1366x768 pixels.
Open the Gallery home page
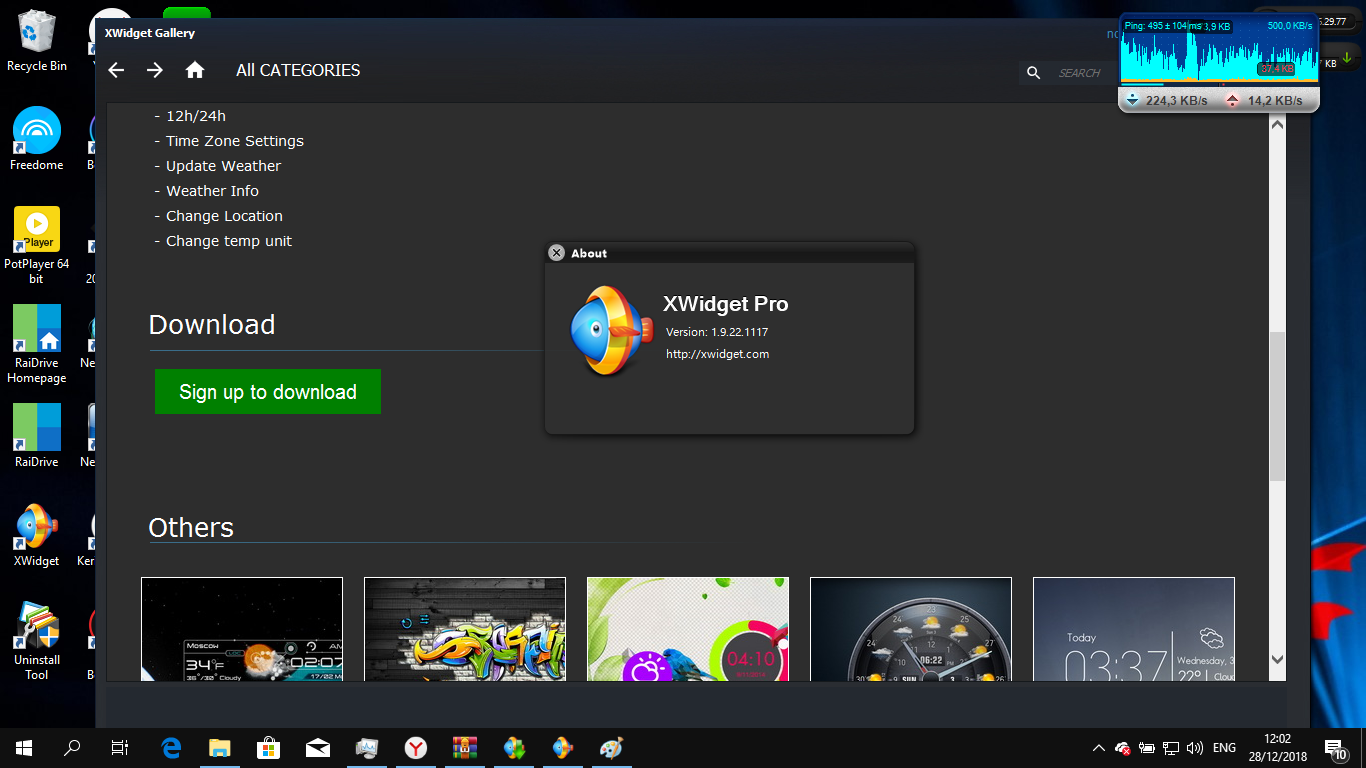(x=195, y=70)
